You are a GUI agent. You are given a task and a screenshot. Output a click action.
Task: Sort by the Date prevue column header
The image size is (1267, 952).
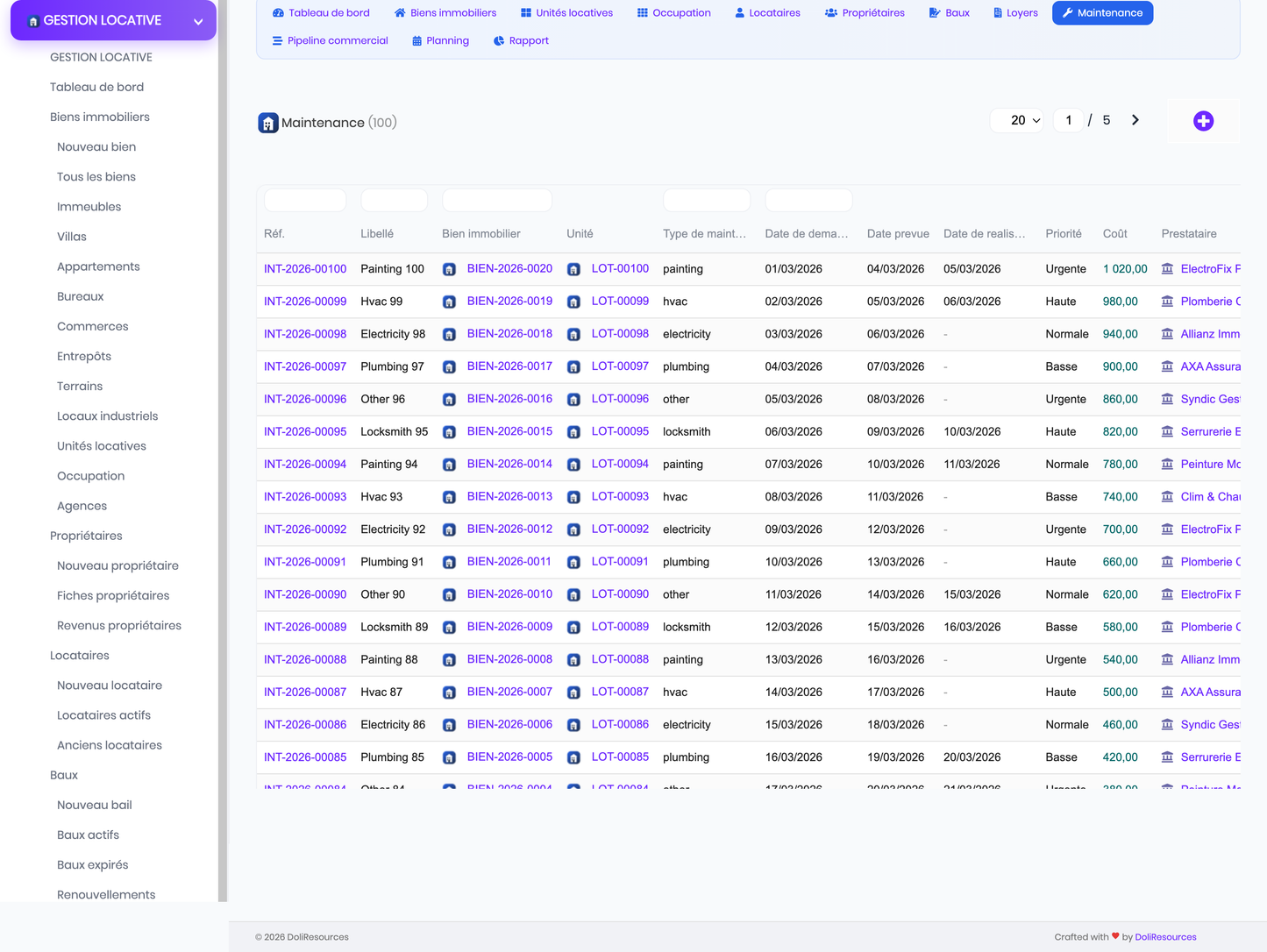click(x=898, y=234)
